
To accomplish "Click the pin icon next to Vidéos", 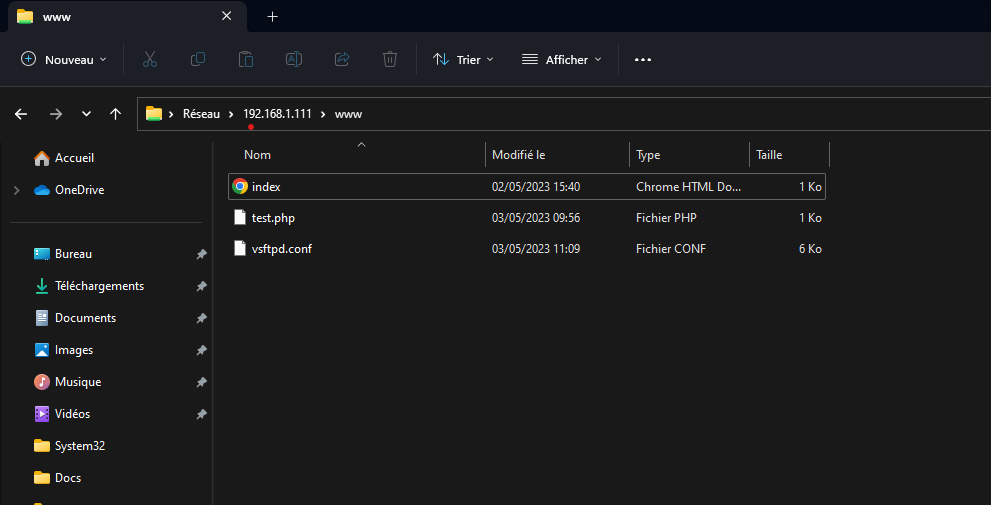I will coord(201,414).
